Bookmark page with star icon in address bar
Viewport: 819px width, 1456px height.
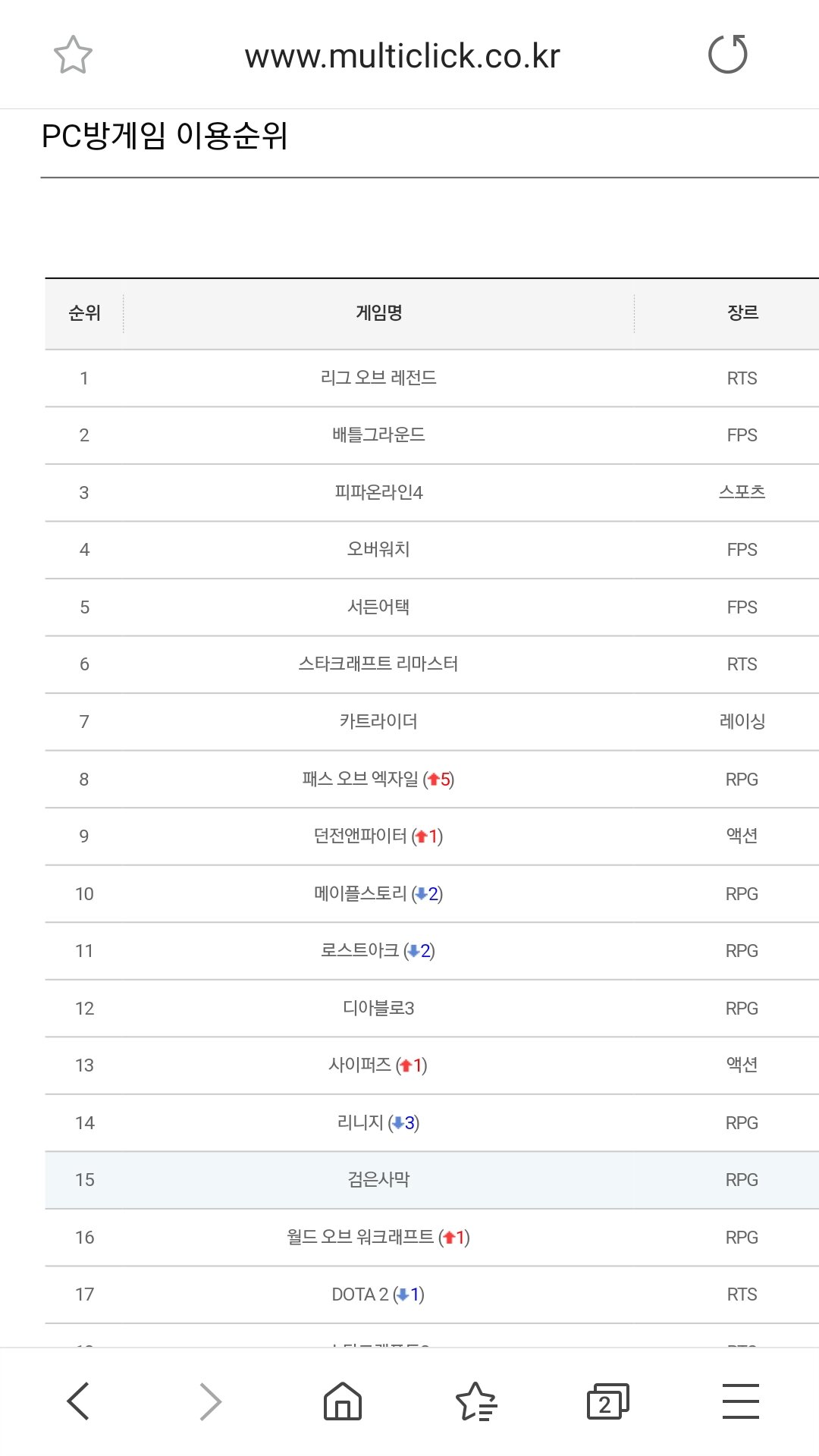[73, 55]
